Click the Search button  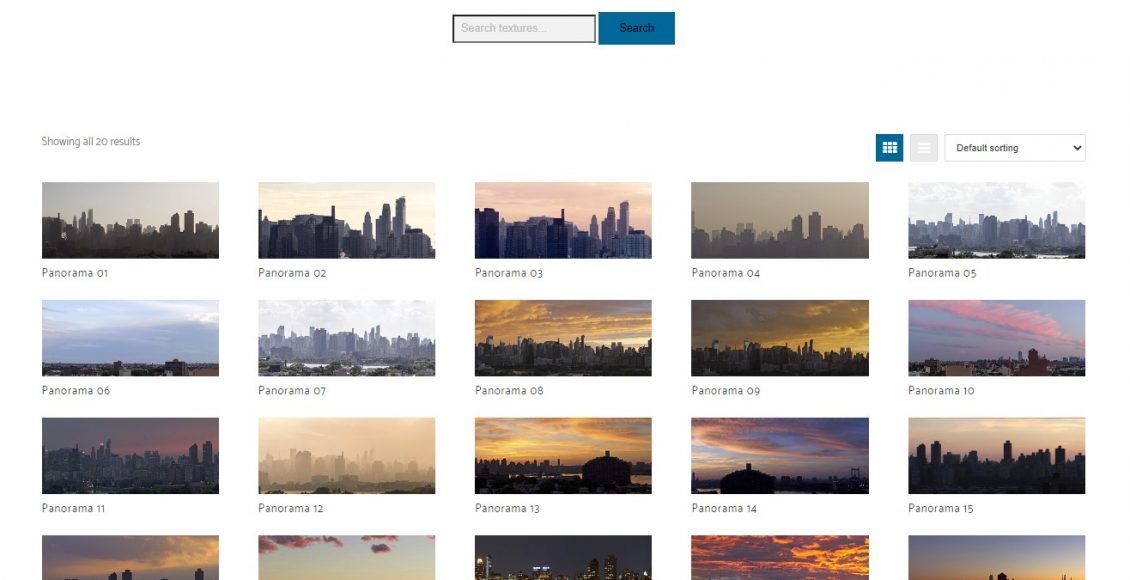(x=636, y=28)
